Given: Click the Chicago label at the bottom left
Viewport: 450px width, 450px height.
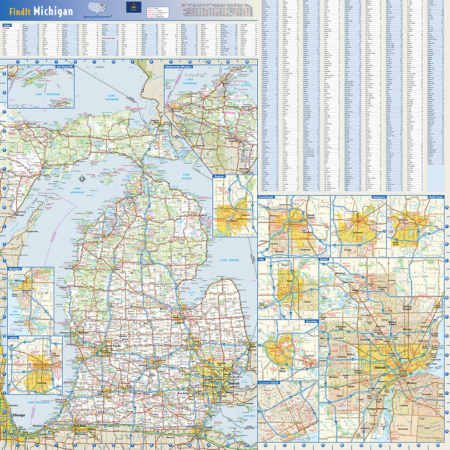Looking at the screenshot, I should click(x=18, y=415).
